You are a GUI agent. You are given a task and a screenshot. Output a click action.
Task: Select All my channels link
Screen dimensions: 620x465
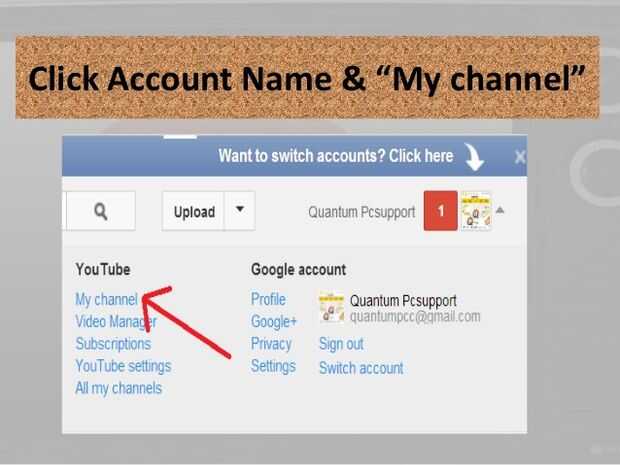pyautogui.click(x=119, y=388)
